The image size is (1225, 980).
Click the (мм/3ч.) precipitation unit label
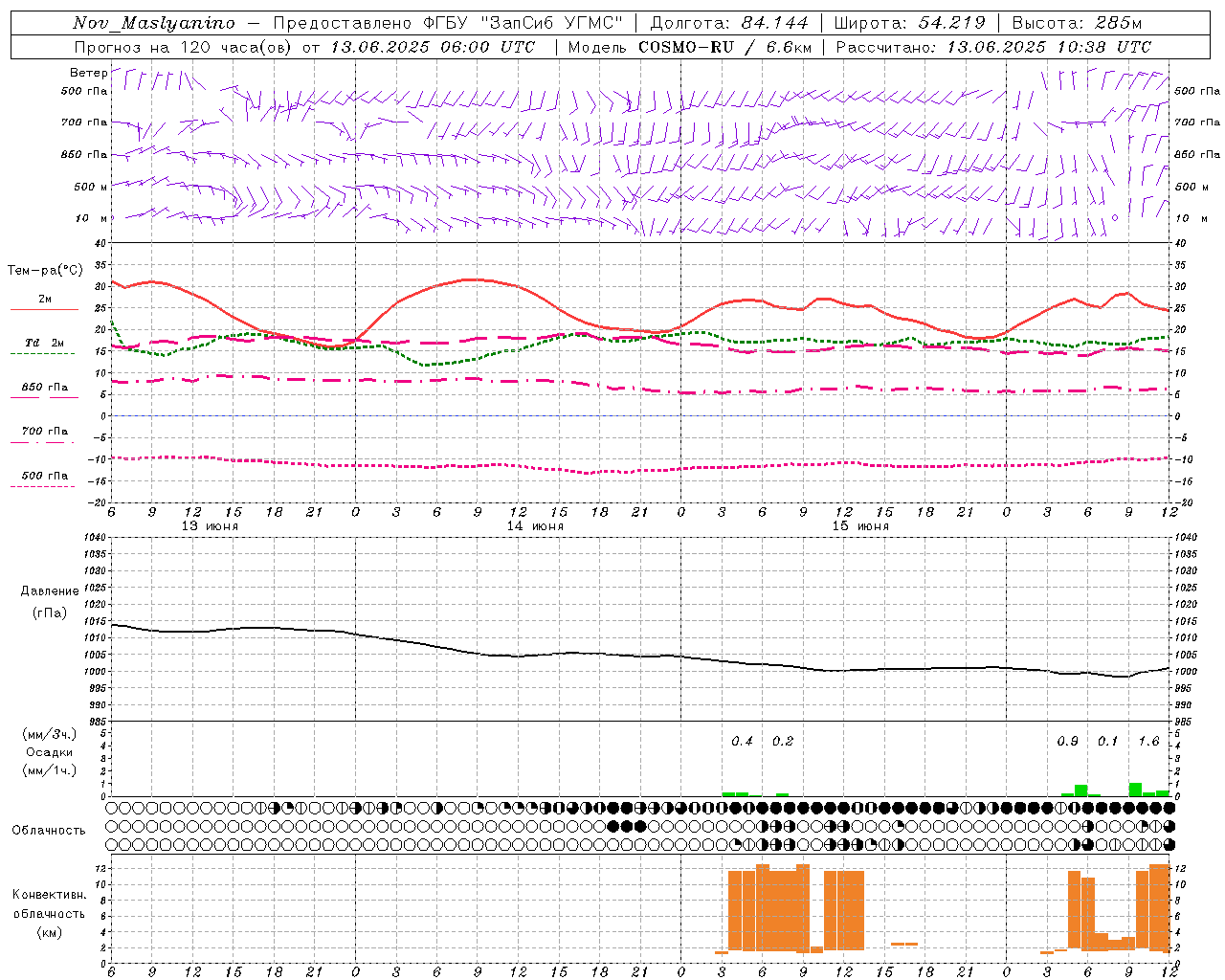tap(49, 734)
